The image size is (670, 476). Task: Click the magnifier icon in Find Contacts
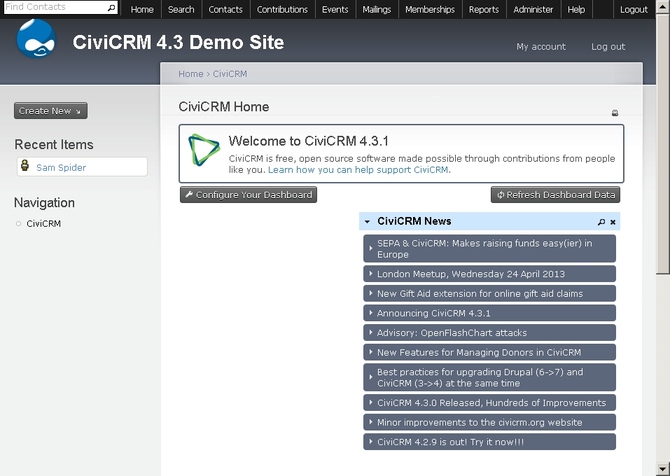(x=111, y=8)
